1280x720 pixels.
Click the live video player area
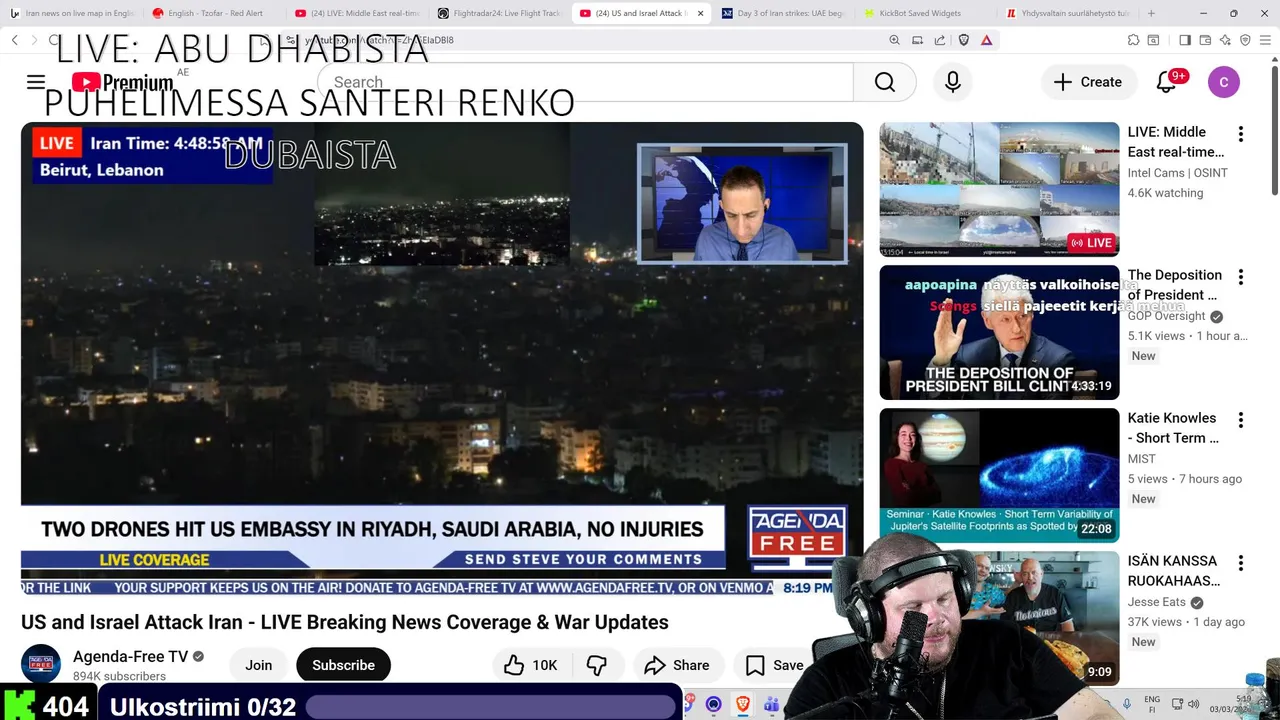442,358
